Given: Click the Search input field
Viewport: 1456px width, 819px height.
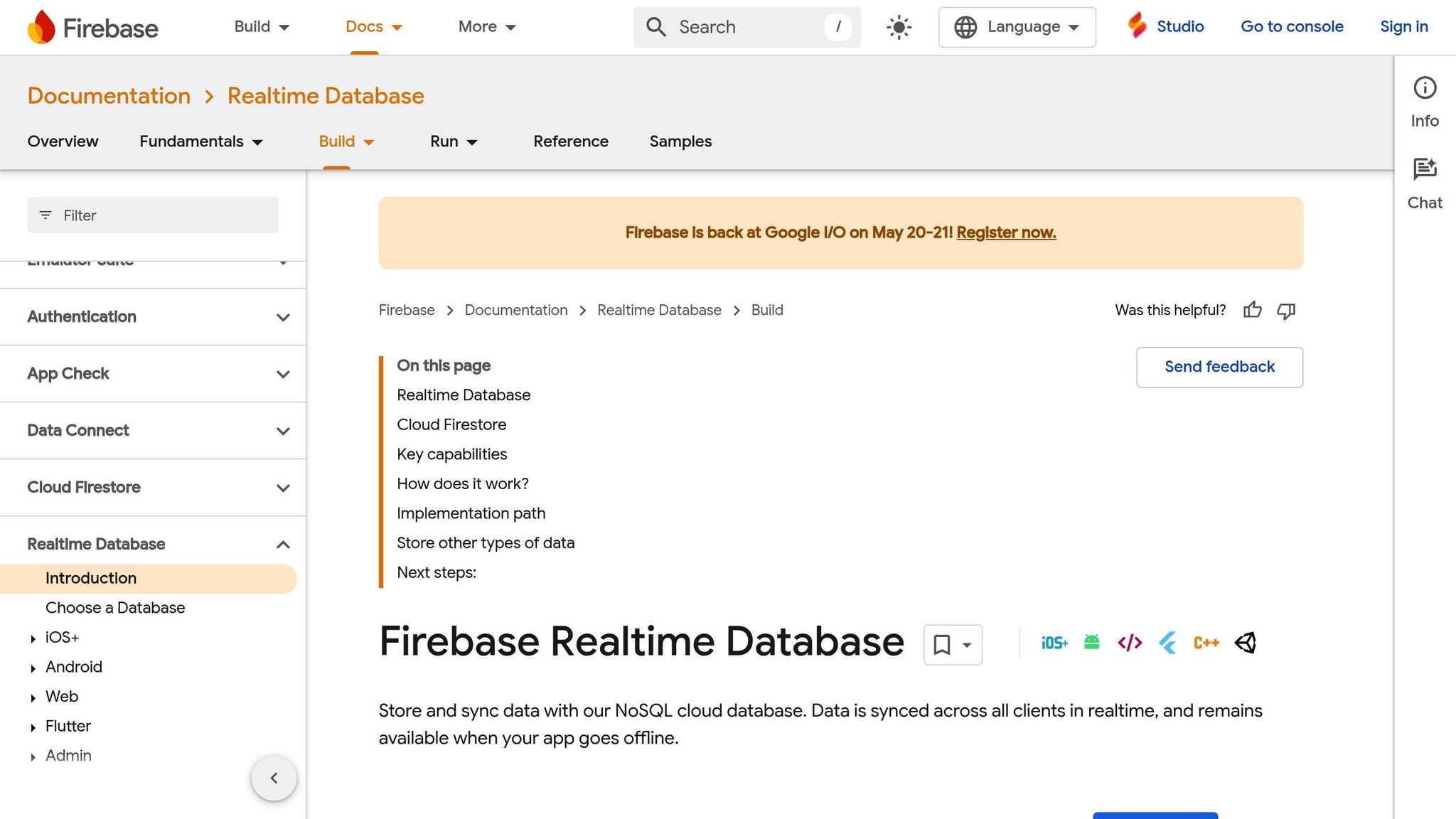Looking at the screenshot, I should pos(746,27).
